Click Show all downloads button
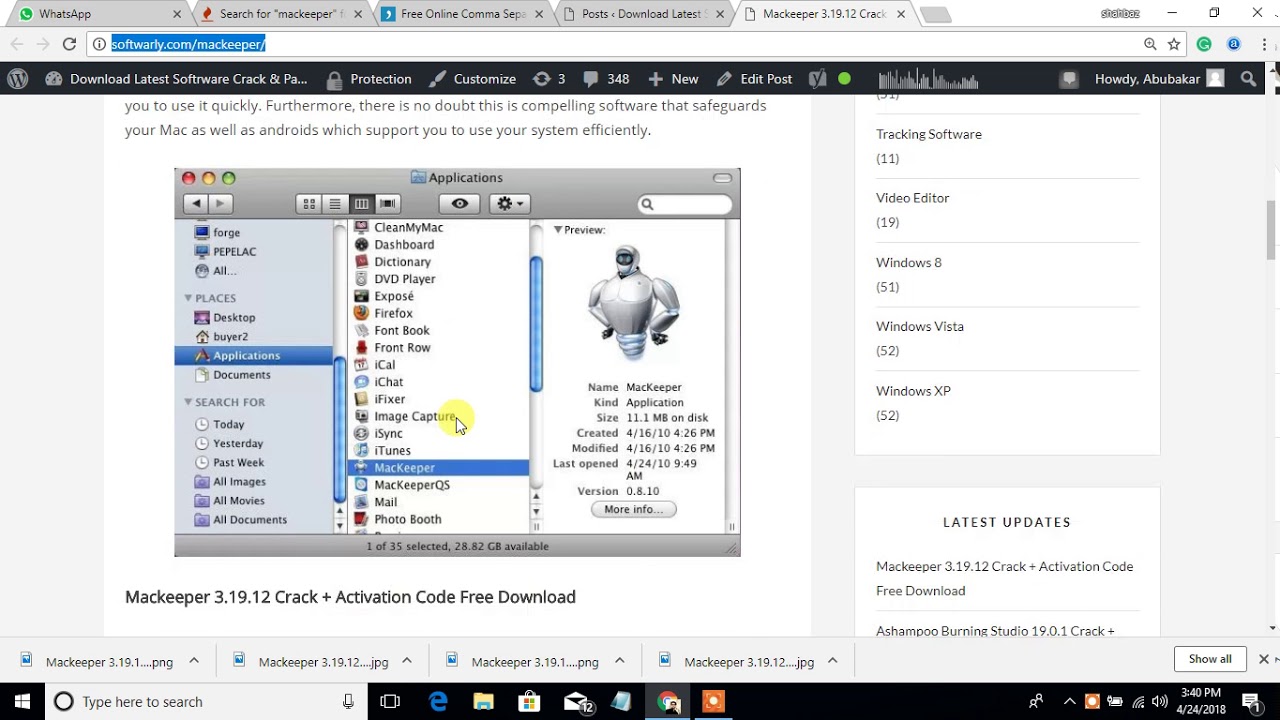Image resolution: width=1280 pixels, height=720 pixels. point(1210,659)
